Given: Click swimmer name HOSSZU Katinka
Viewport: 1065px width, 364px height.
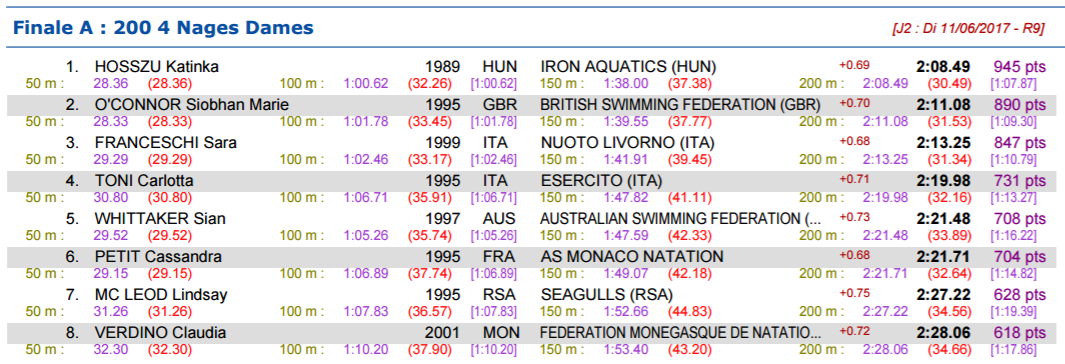Looking at the screenshot, I should click(157, 67).
